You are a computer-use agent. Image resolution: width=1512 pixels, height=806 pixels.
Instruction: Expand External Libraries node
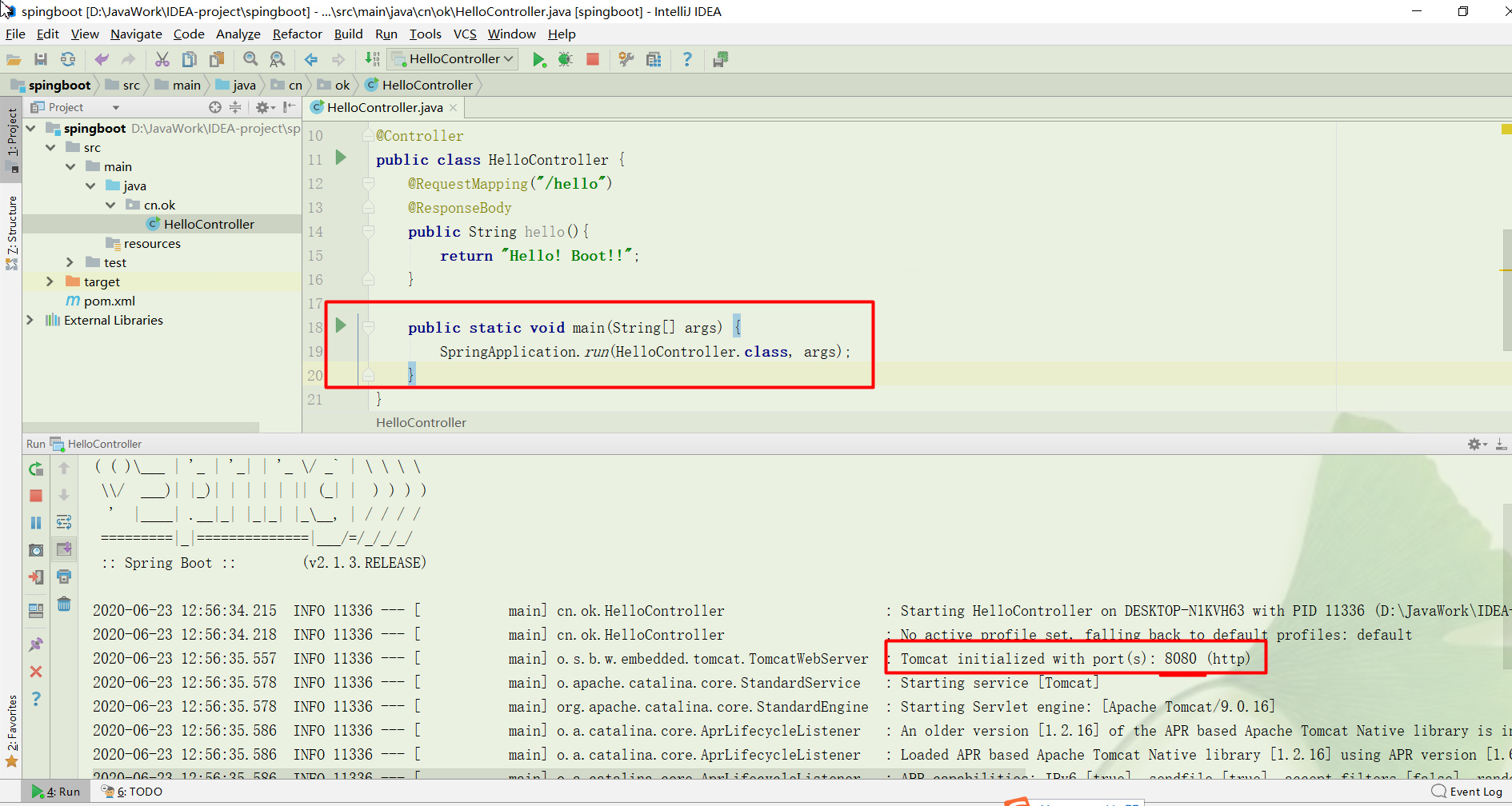(31, 320)
